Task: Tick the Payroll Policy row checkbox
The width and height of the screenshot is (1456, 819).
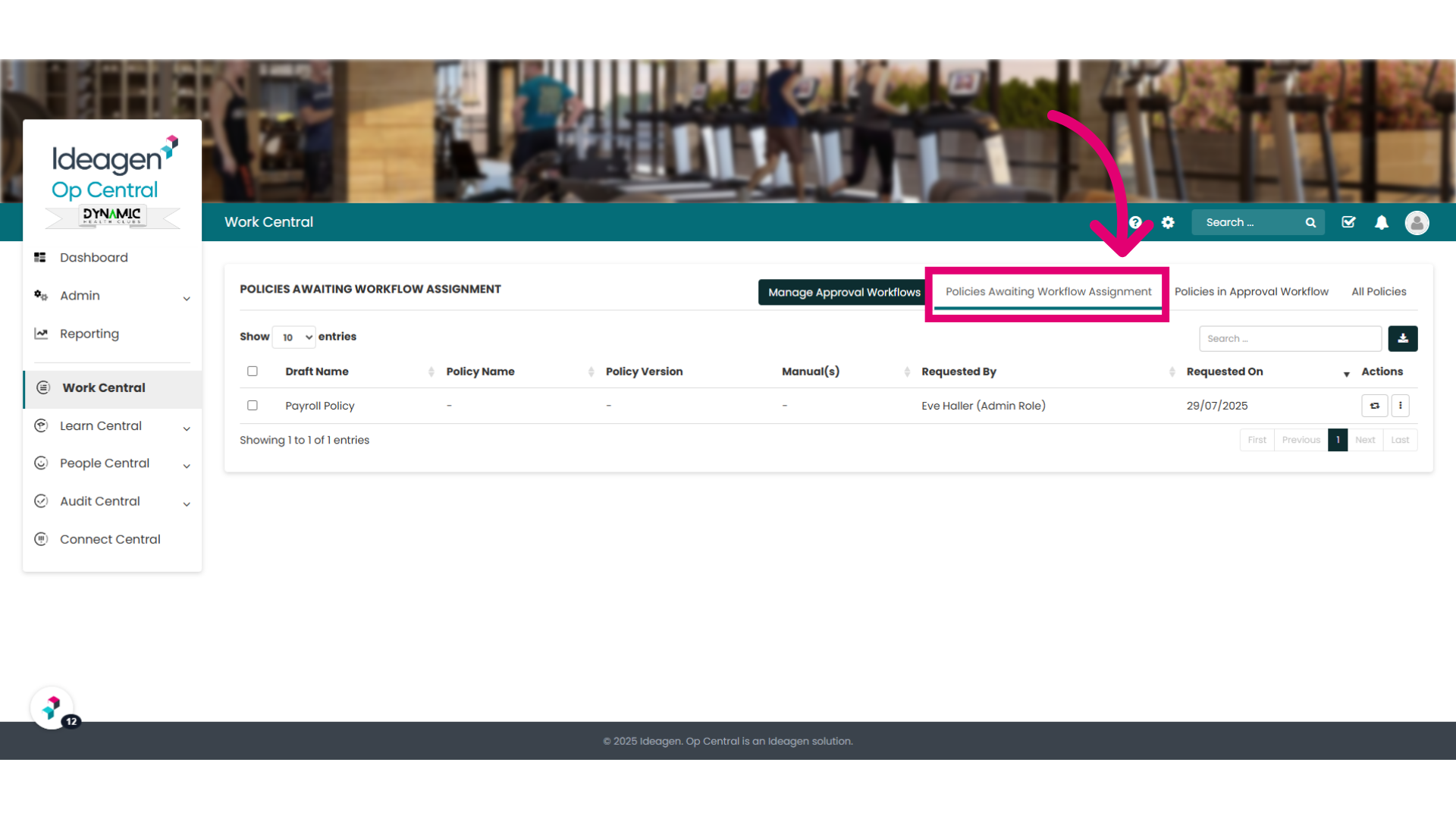Action: (253, 406)
